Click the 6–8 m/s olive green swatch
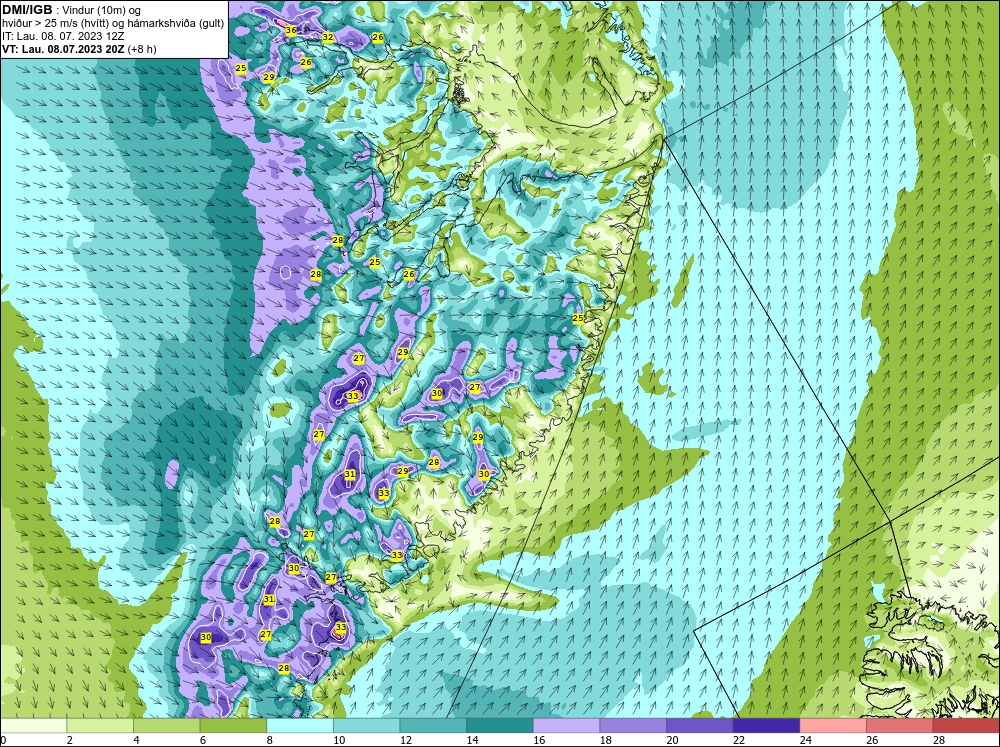 233,725
